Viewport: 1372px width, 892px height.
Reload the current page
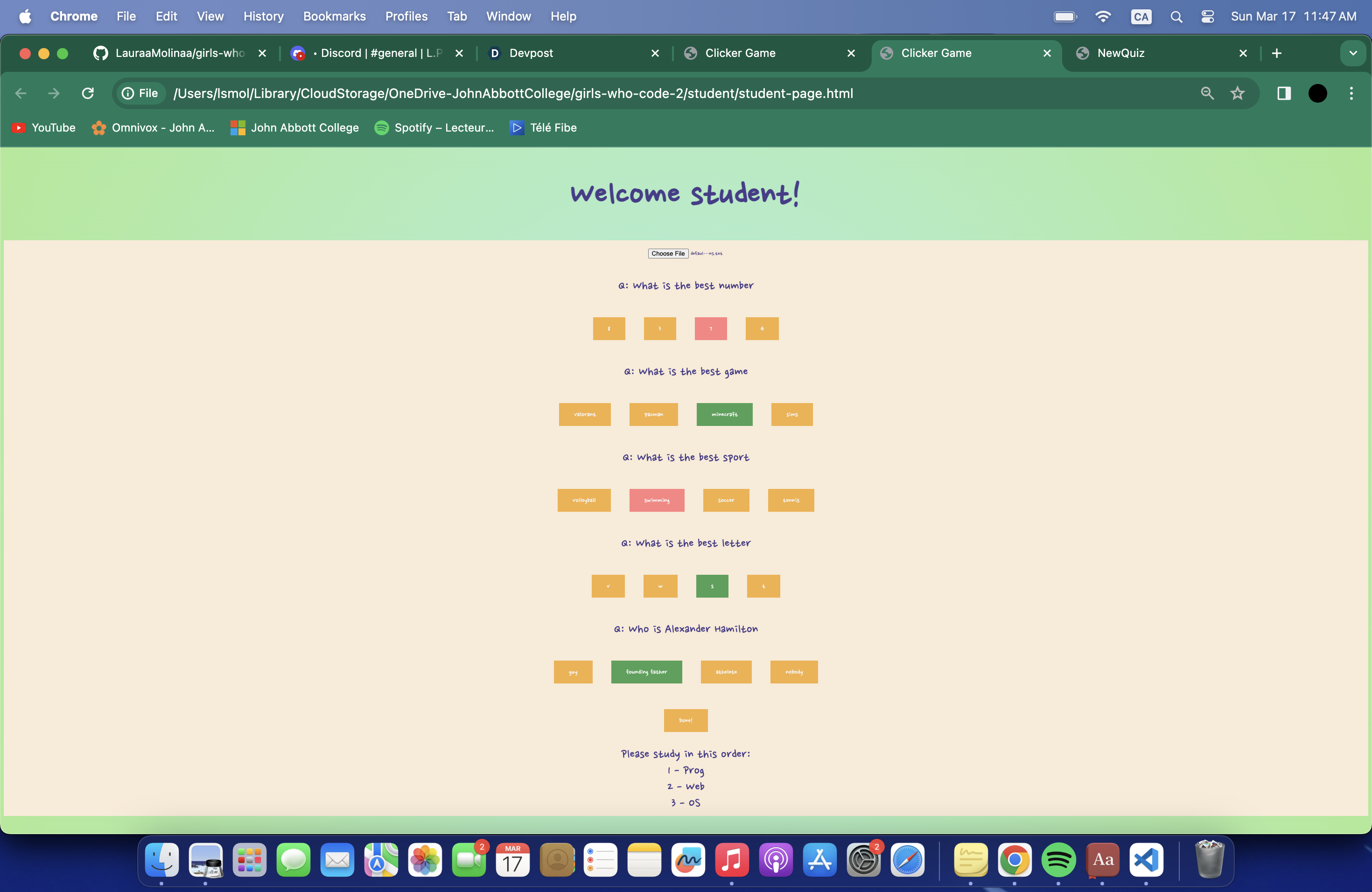88,93
